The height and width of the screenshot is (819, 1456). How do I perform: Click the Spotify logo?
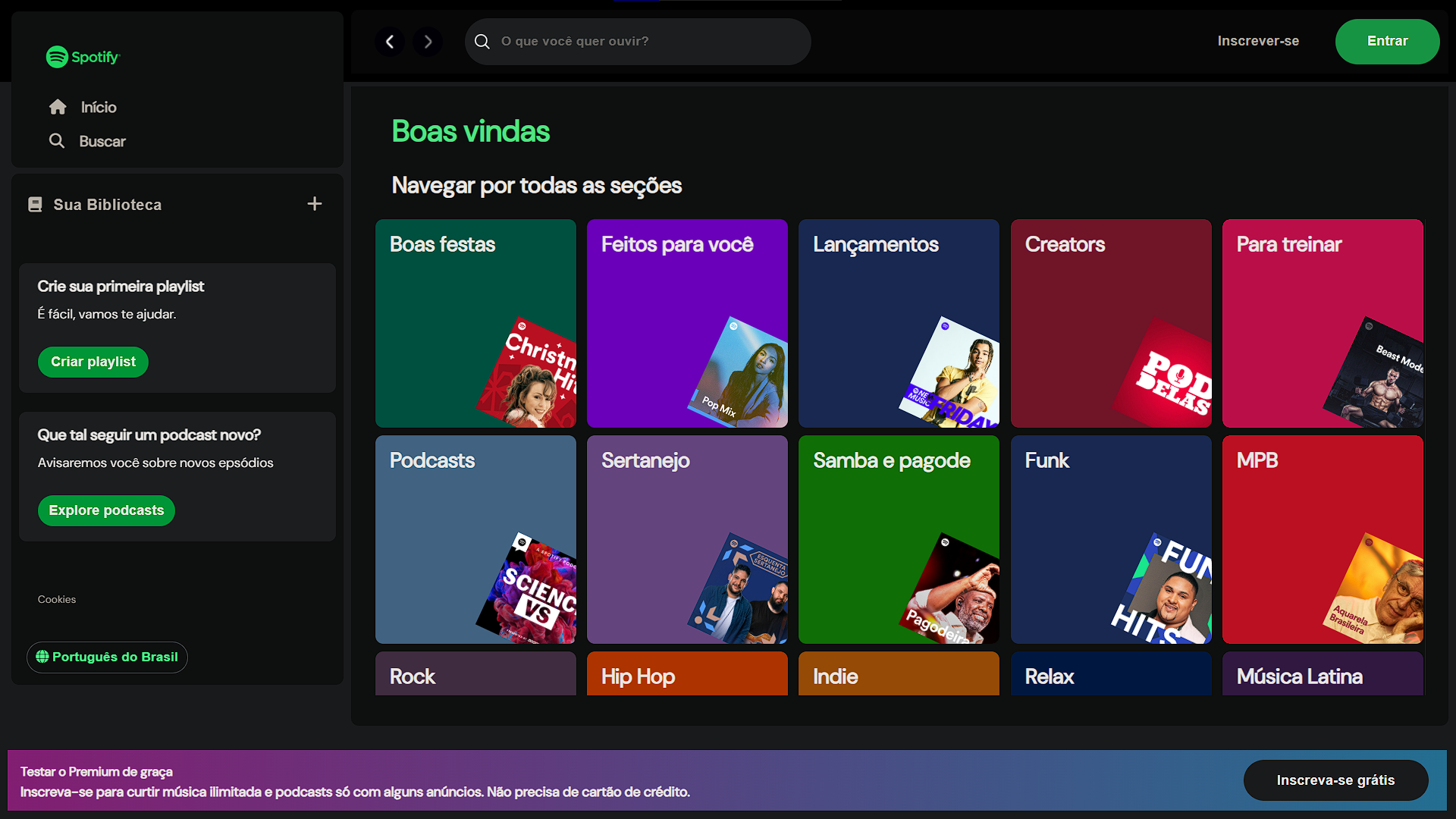point(83,57)
